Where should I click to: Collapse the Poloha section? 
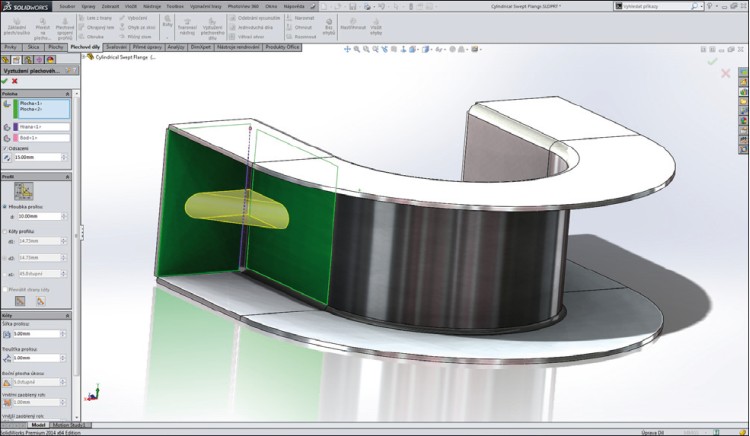(68, 91)
